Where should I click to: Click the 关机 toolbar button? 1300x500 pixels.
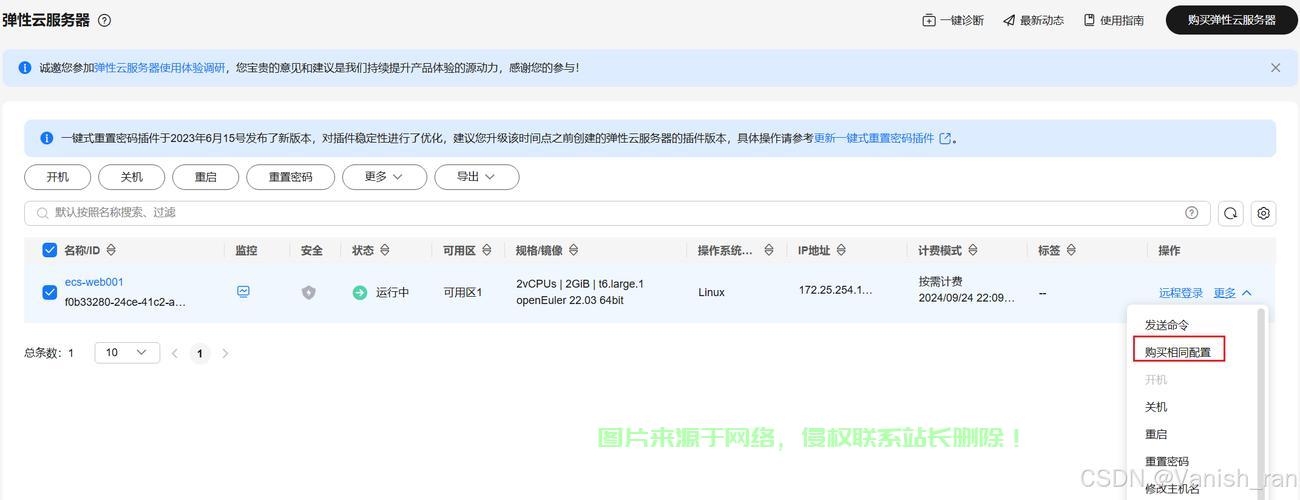132,177
